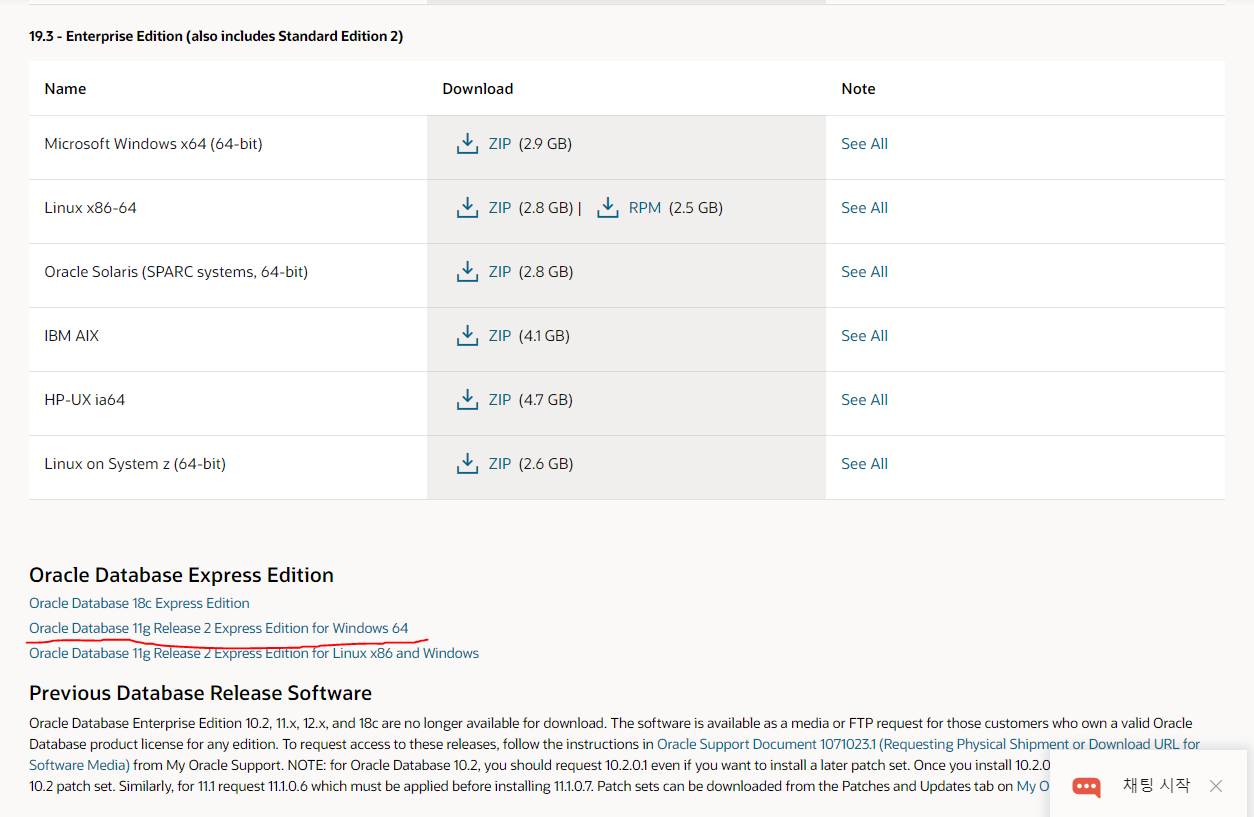This screenshot has height=817, width=1254.
Task: Click download icon for HP-UX ia64 ZIP
Action: click(467, 400)
